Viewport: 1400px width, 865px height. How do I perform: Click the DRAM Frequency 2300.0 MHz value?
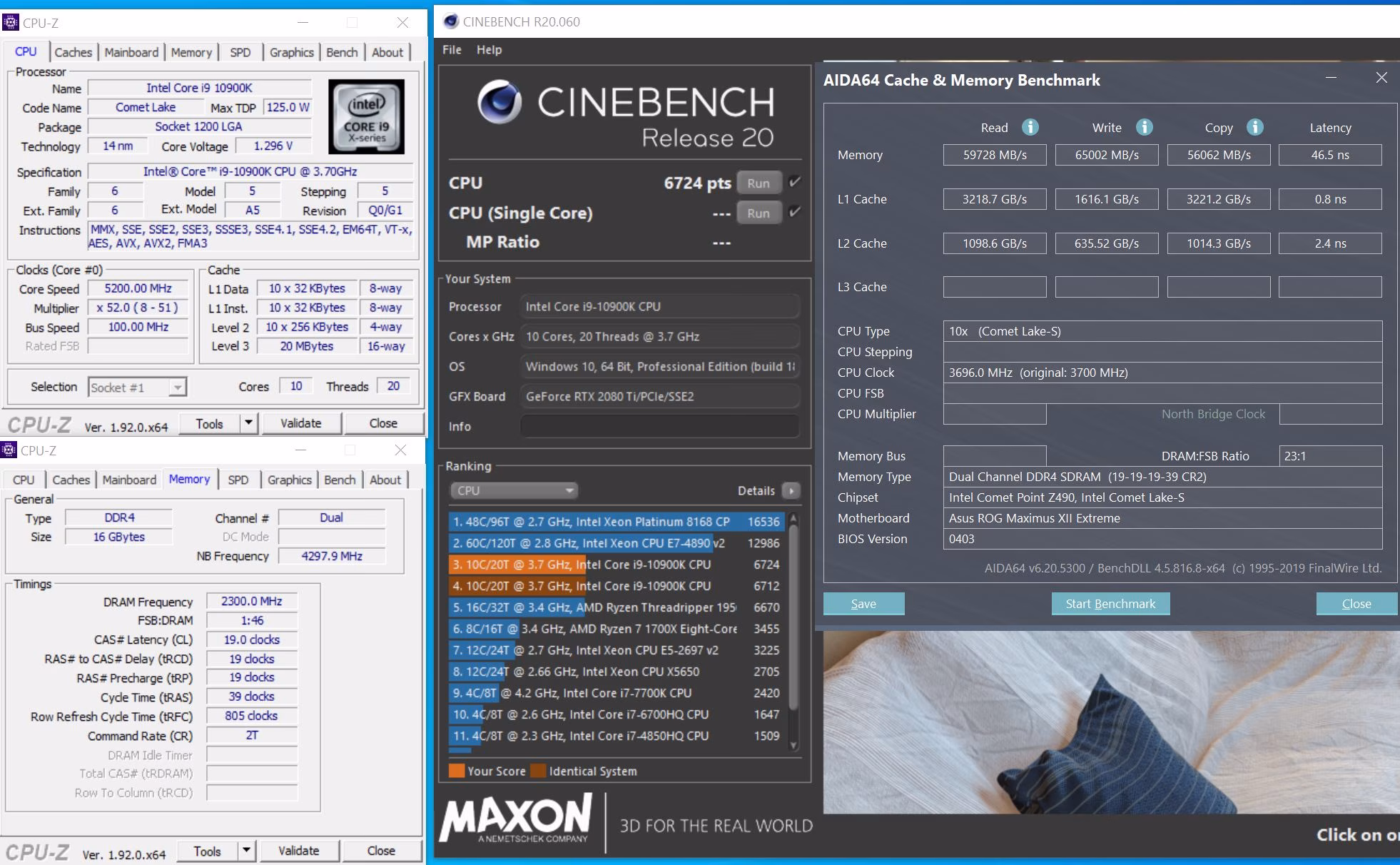coord(252,601)
